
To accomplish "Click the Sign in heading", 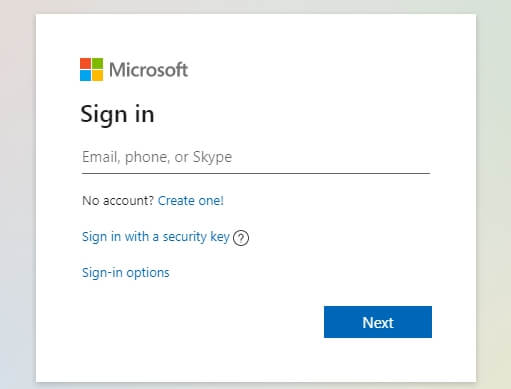I will [117, 114].
